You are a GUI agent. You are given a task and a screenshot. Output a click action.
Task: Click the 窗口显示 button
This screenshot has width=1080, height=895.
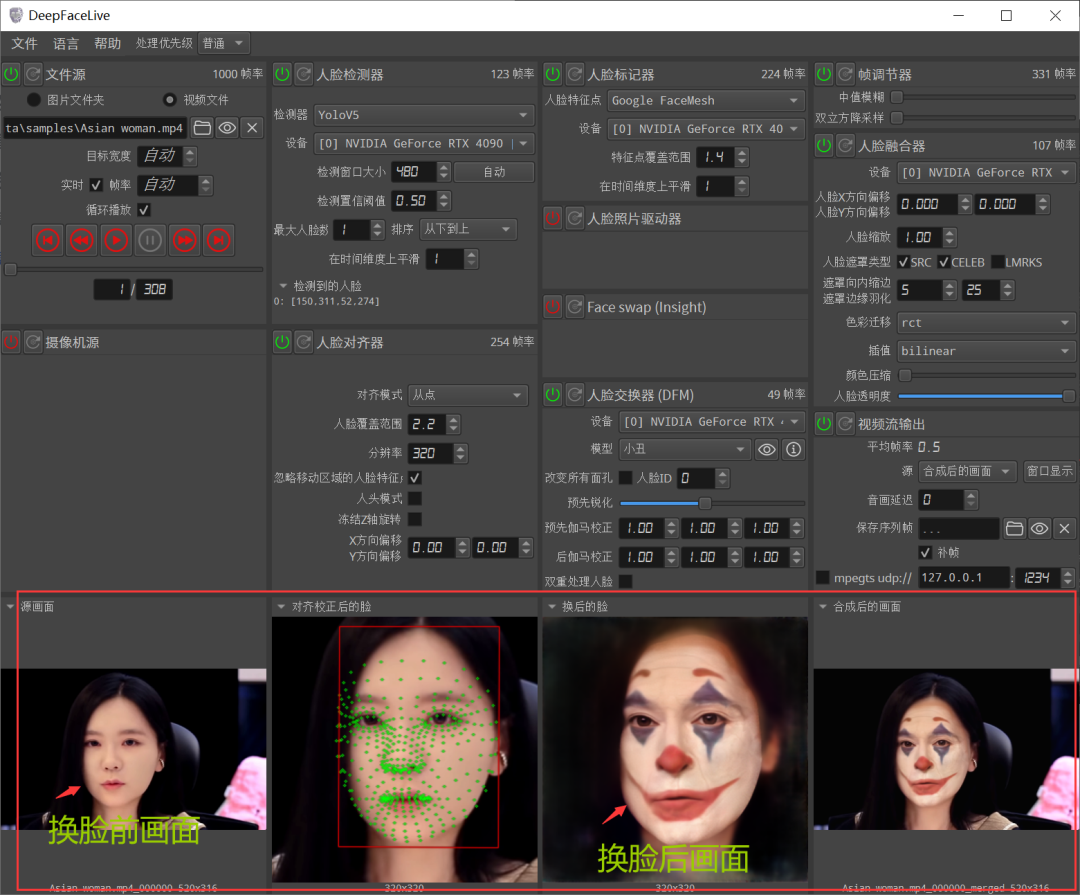1049,471
